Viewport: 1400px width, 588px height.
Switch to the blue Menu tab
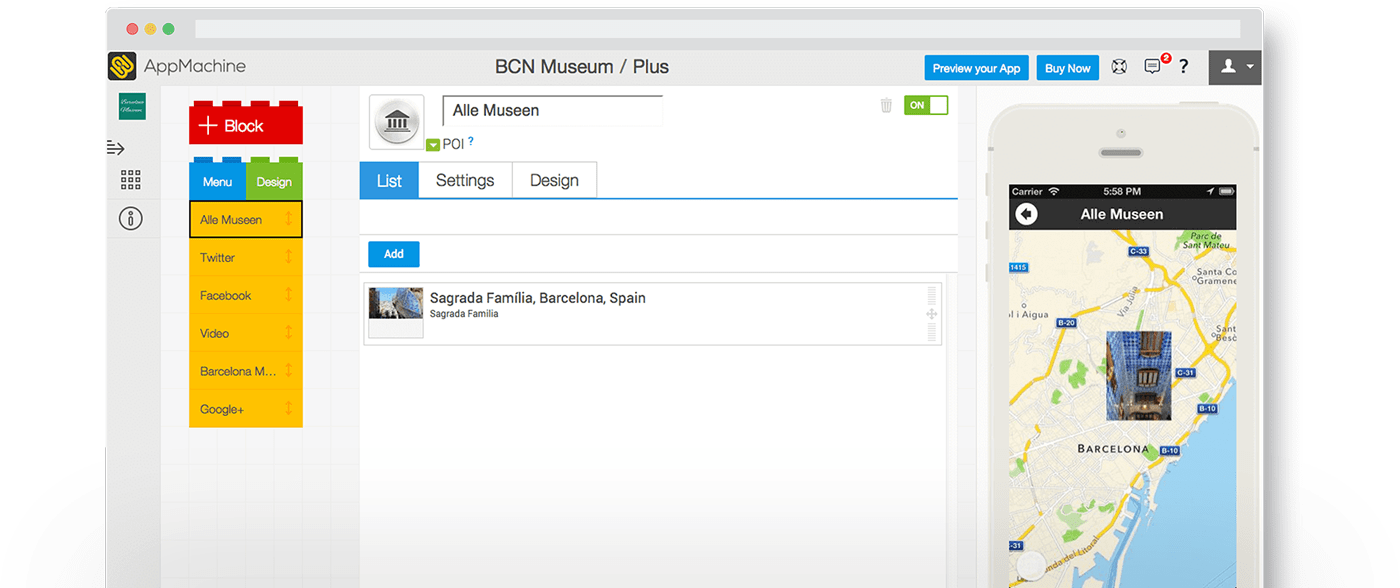click(x=217, y=181)
